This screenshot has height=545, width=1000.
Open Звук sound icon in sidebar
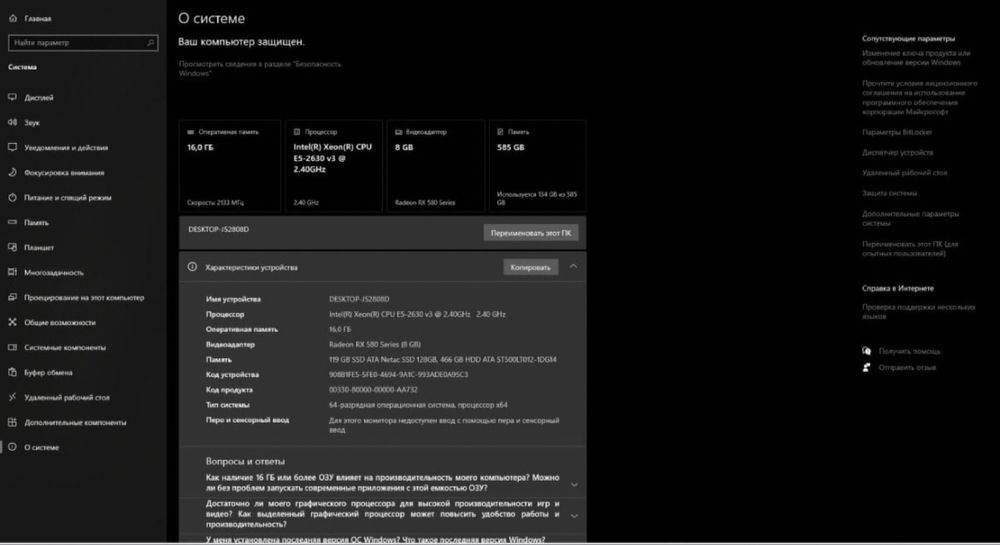[12, 122]
